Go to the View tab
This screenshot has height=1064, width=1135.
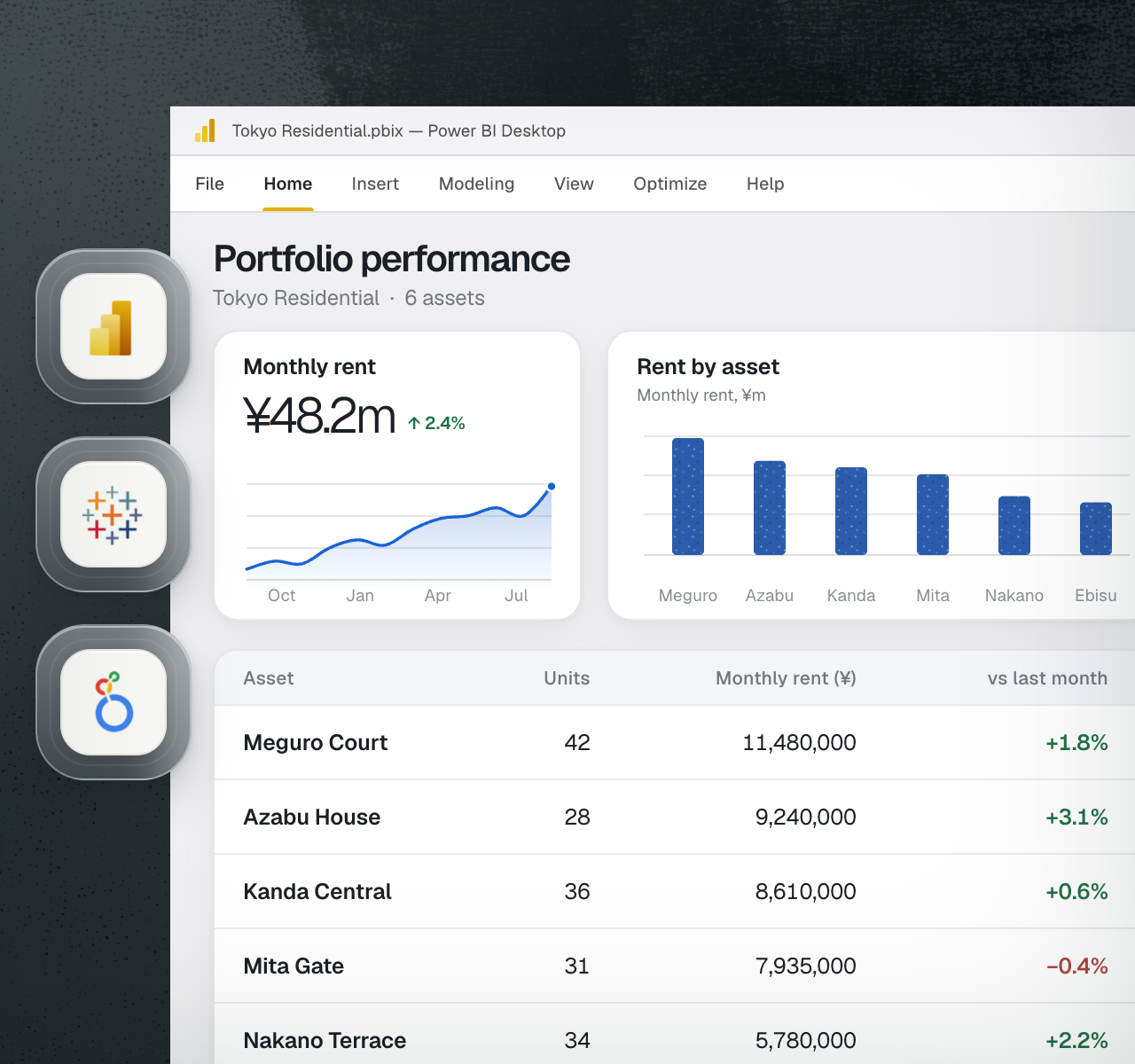[x=574, y=184]
